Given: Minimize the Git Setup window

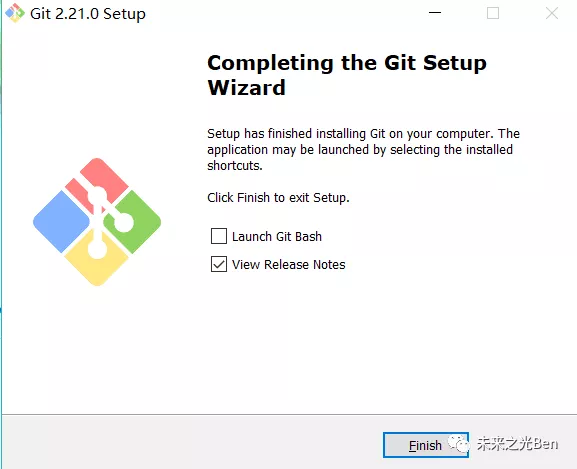Looking at the screenshot, I should coord(435,13).
